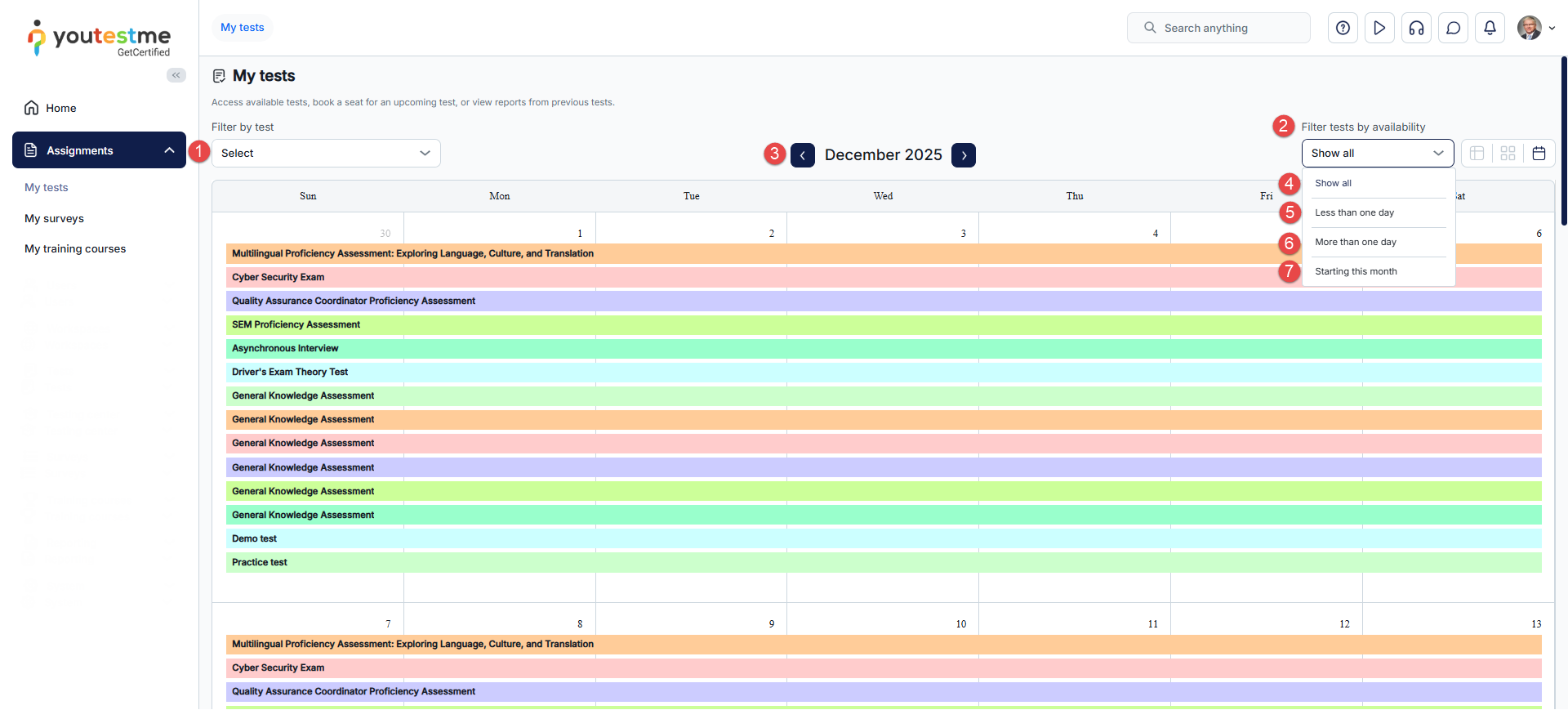Switch to calendar view icon

pyautogui.click(x=1539, y=154)
